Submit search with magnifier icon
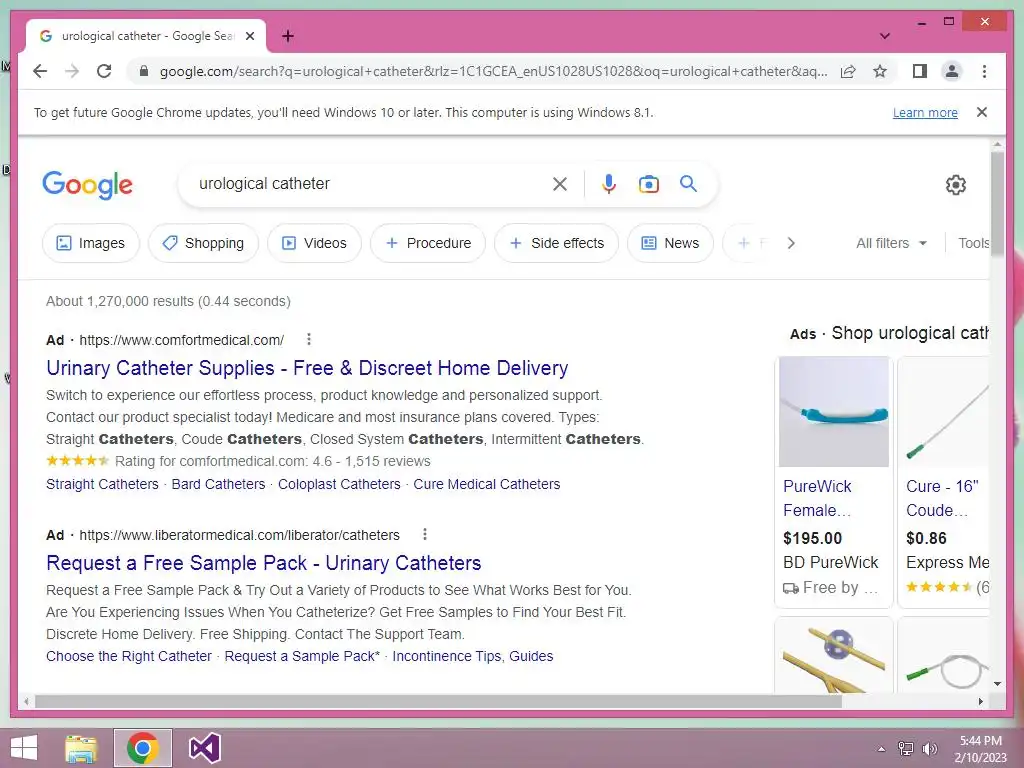 (x=688, y=184)
